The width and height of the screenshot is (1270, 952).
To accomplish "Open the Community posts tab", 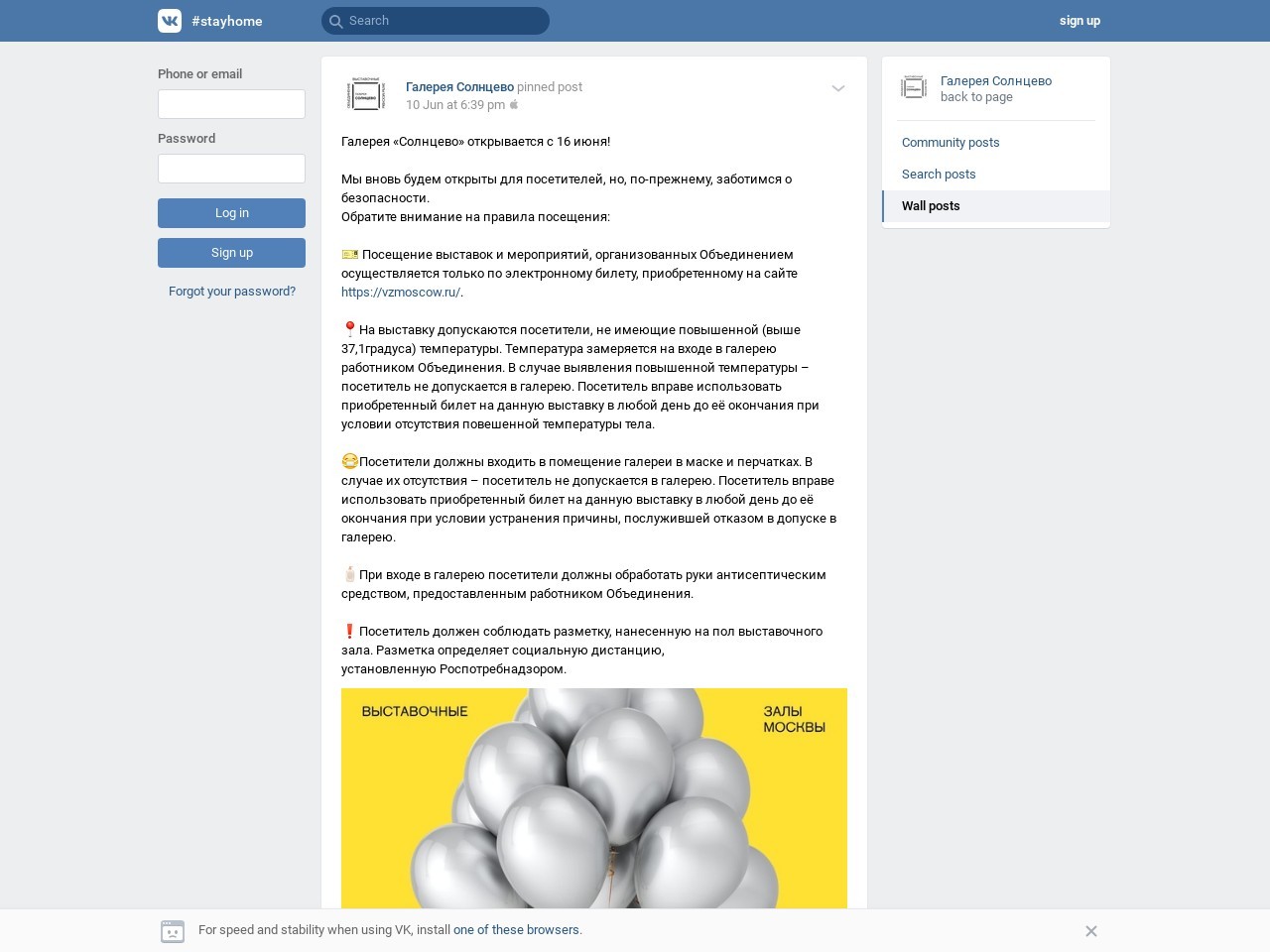I will [951, 143].
